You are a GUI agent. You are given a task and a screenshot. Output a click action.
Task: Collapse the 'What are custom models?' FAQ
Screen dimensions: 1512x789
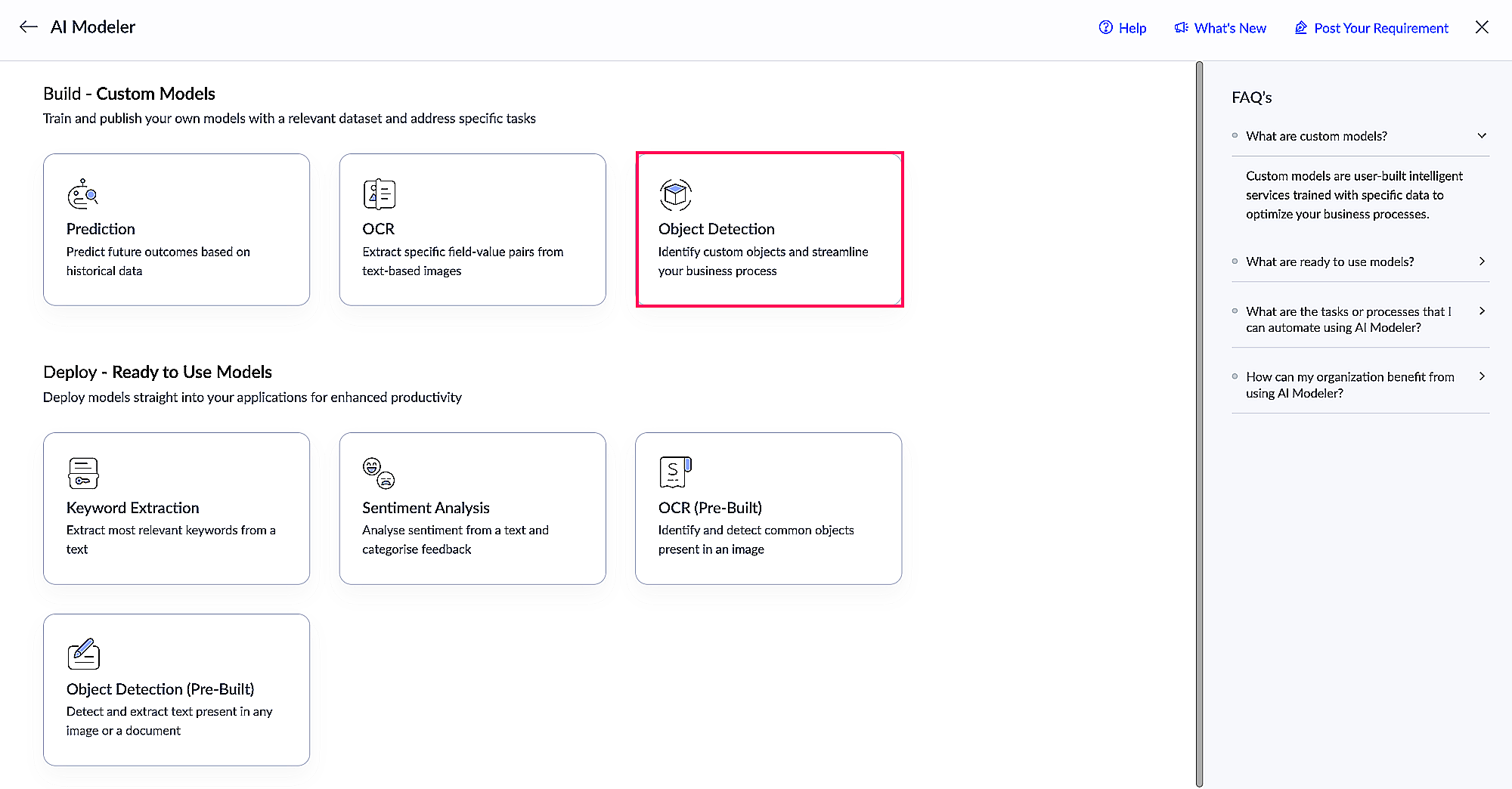1482,136
